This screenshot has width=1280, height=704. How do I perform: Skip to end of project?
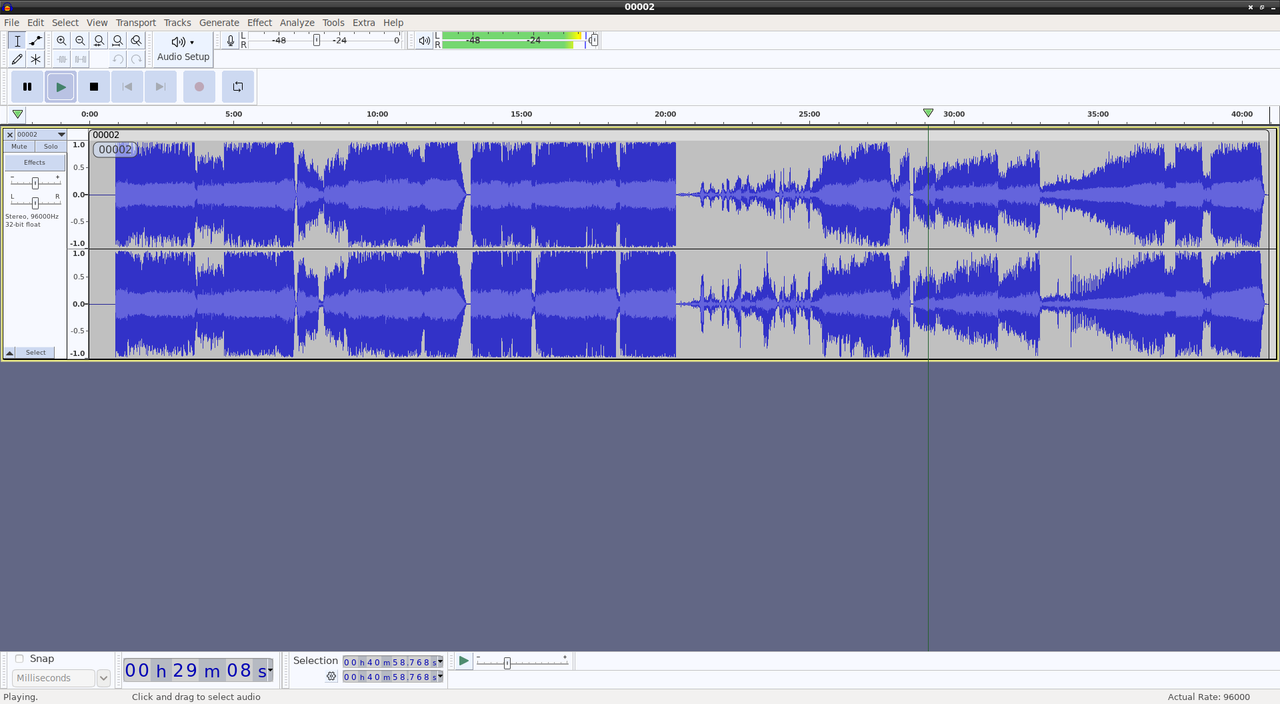[160, 87]
